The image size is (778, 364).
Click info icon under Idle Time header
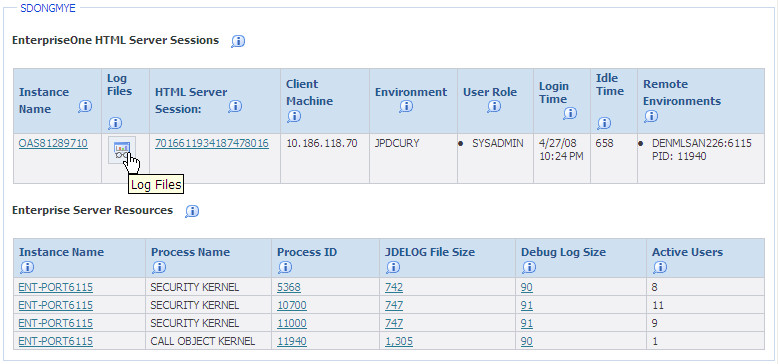pos(604,123)
